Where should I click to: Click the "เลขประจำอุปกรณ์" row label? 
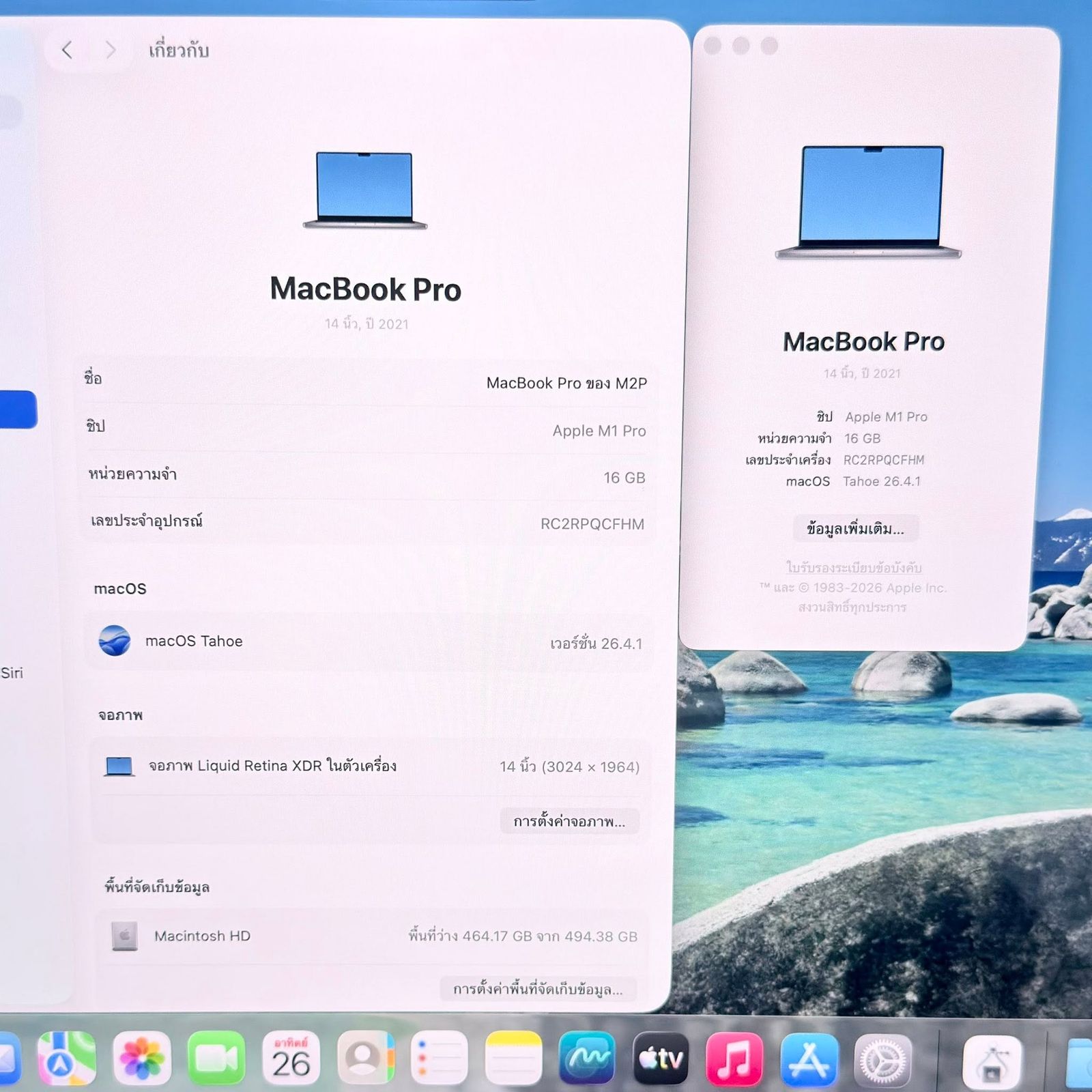[x=147, y=521]
